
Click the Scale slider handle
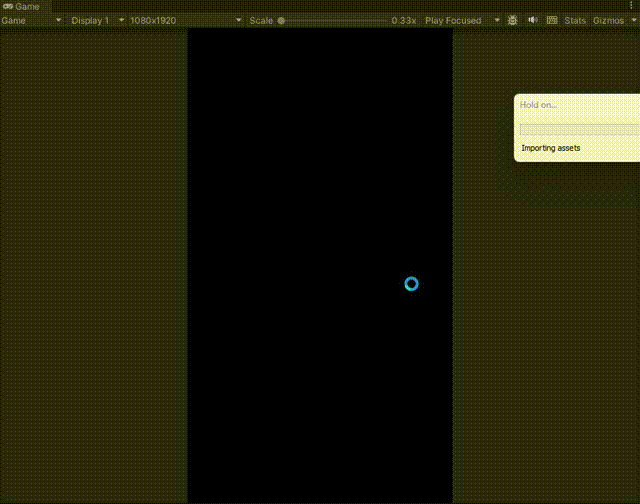(x=281, y=20)
